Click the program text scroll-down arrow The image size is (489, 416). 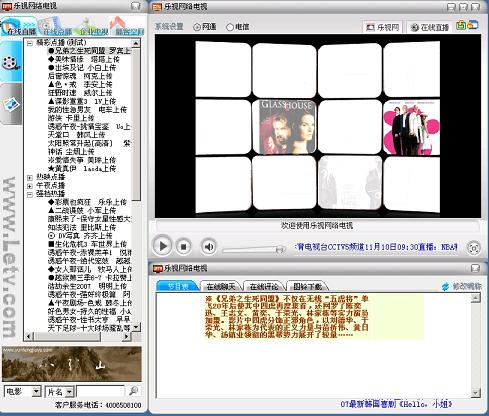[476, 394]
